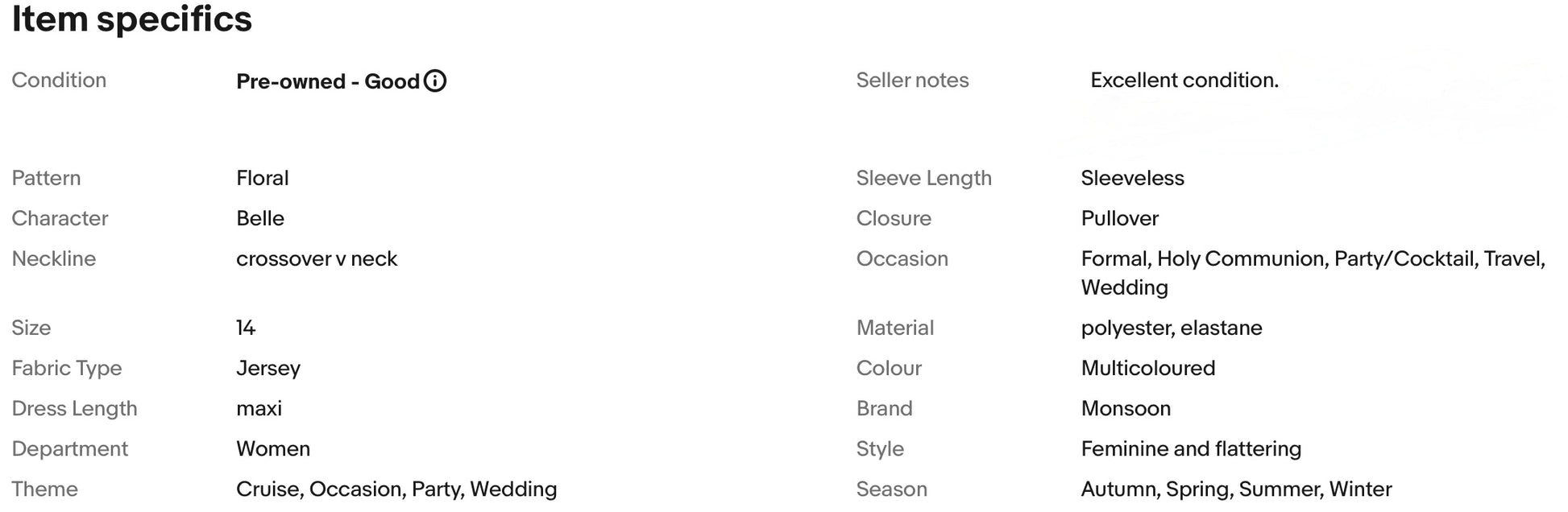Click the Cruise, Occasion, Party, Wedding theme

click(x=396, y=489)
